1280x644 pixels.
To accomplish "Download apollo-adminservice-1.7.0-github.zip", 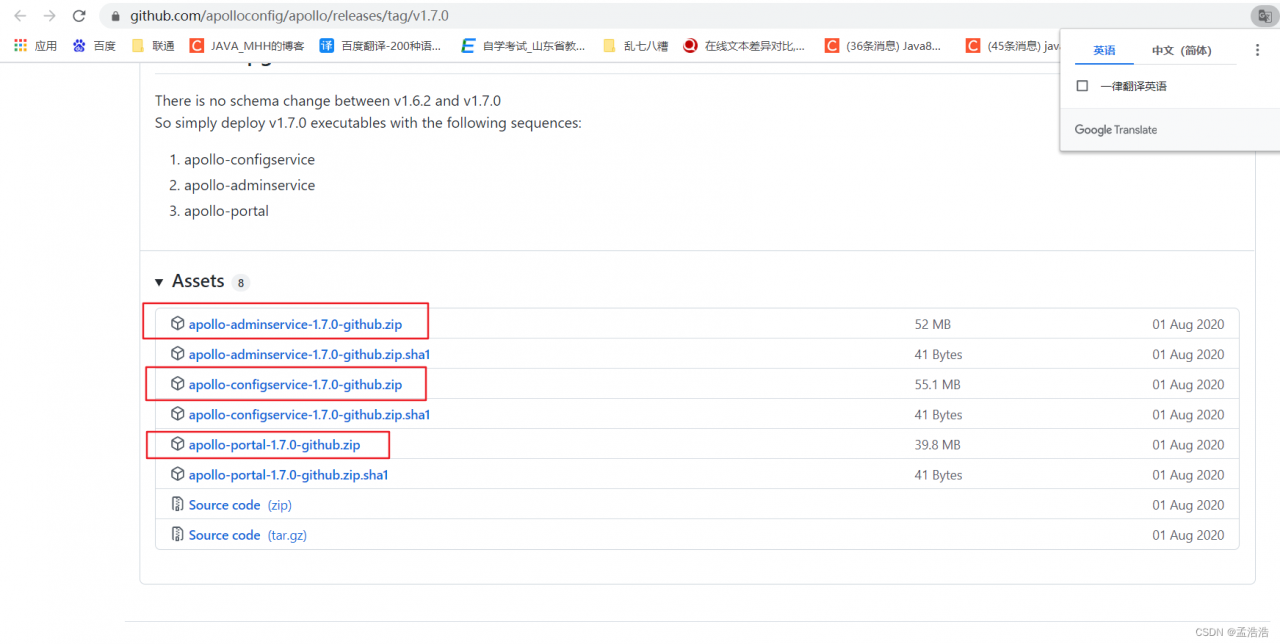I will [295, 324].
